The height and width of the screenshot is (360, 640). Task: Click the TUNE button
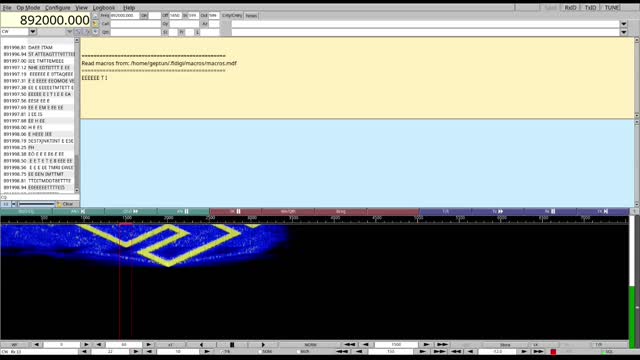coord(611,8)
